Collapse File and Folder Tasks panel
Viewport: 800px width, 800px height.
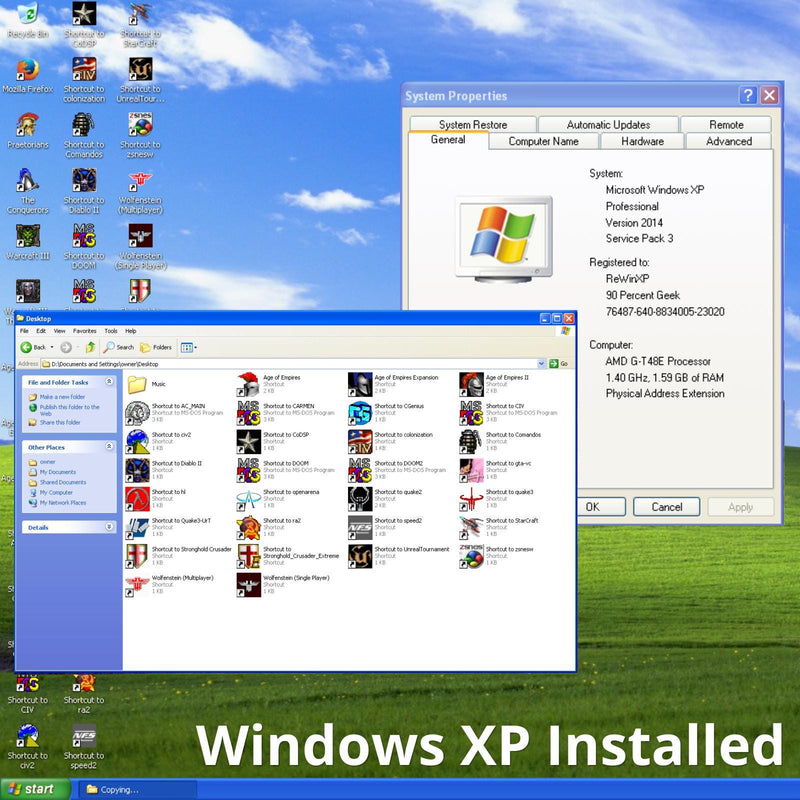109,382
